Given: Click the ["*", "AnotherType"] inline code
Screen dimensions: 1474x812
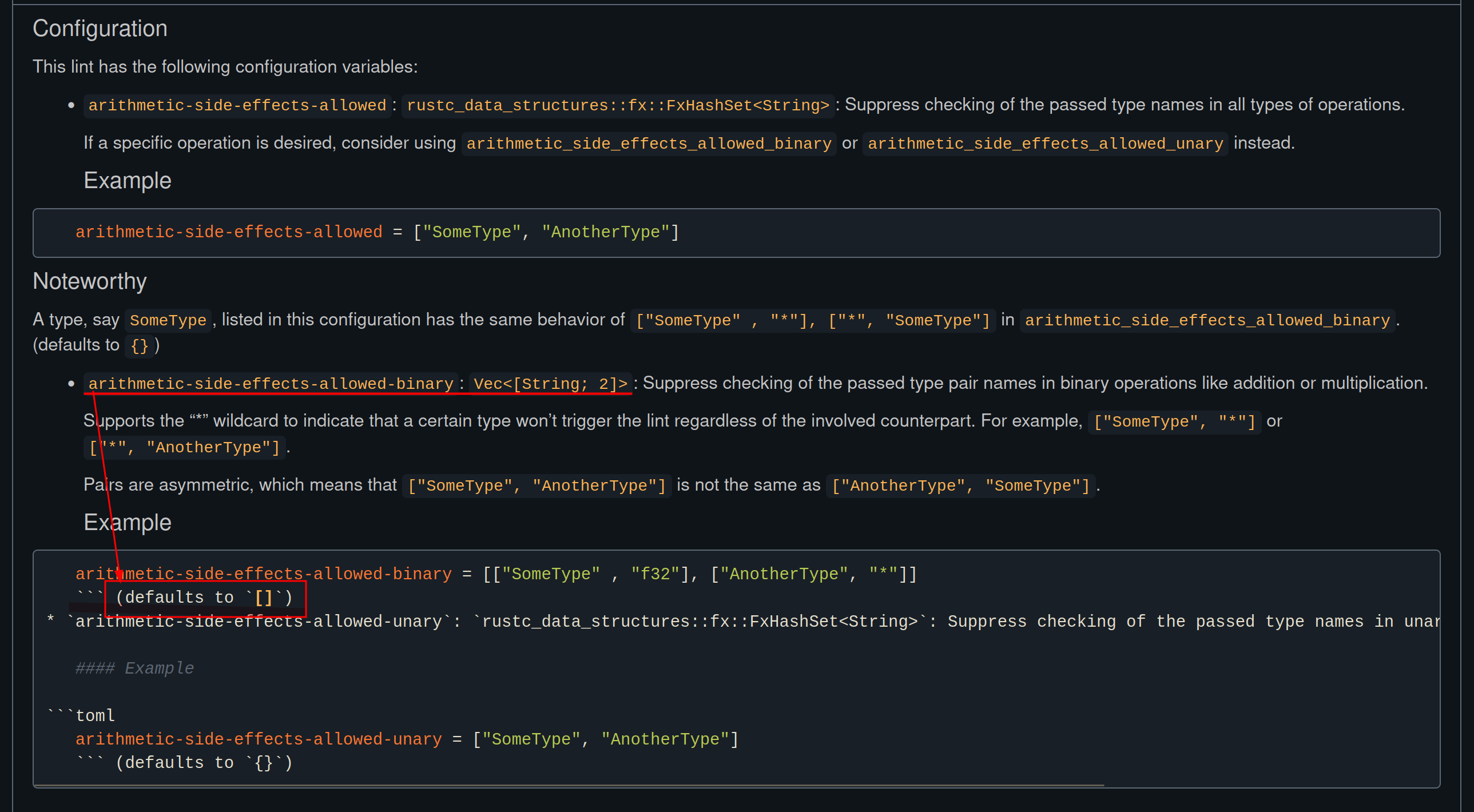Looking at the screenshot, I should (184, 448).
